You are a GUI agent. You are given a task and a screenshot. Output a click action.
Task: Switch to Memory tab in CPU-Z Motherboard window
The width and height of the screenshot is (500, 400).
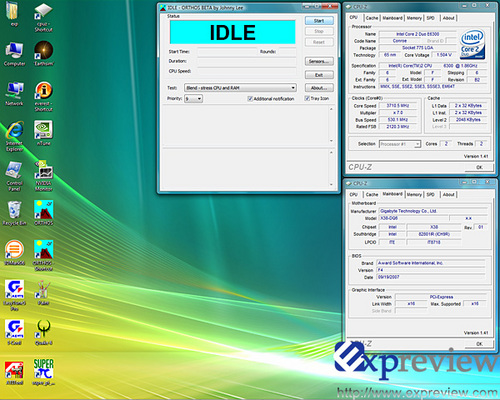tap(414, 194)
